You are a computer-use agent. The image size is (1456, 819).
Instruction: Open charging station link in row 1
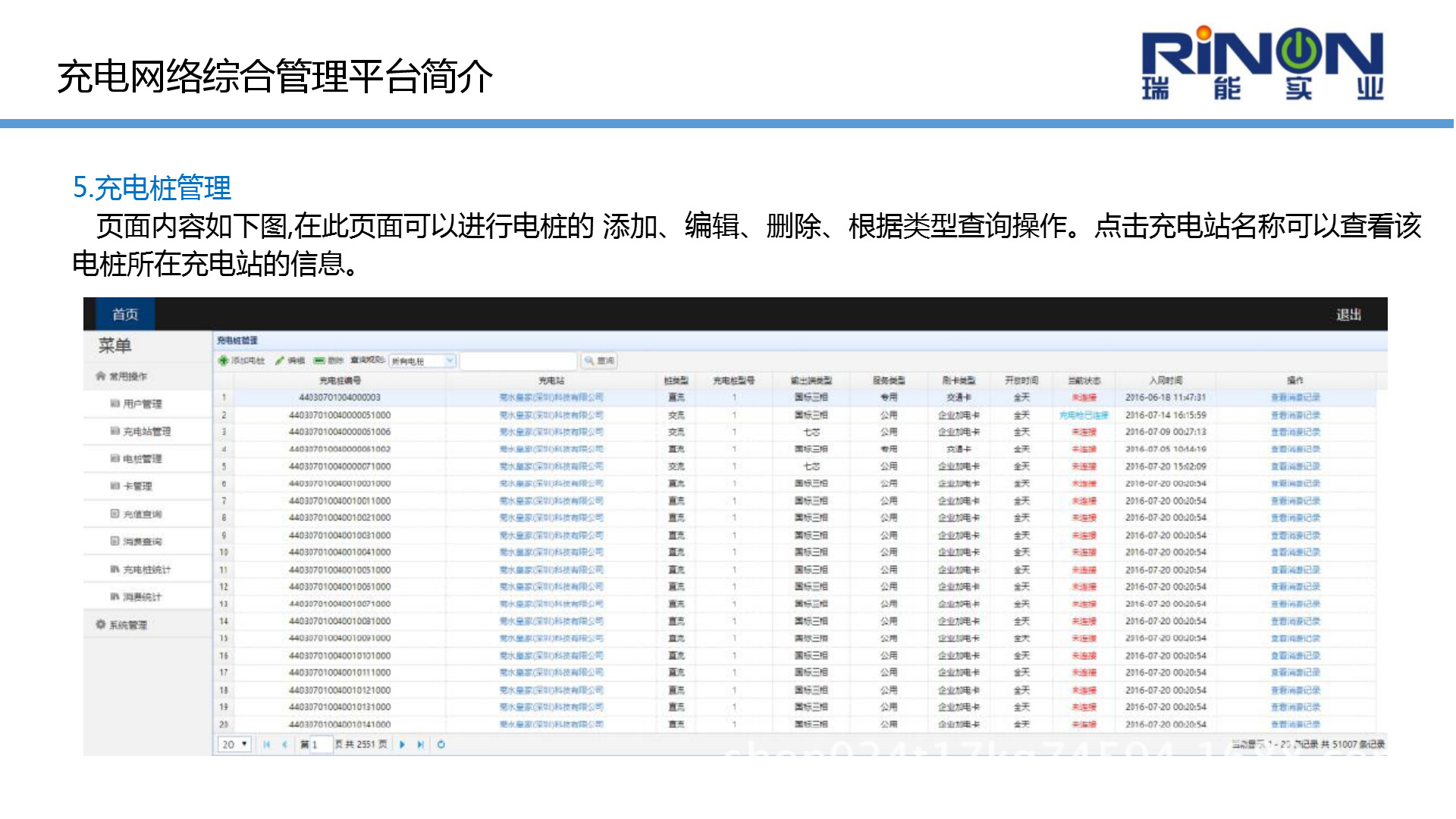551,397
